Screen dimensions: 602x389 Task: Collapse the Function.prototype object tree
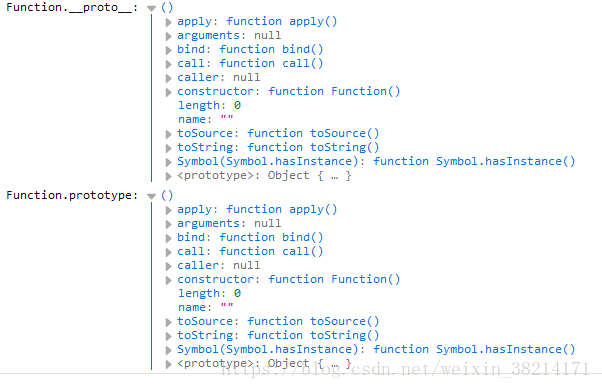(x=152, y=196)
